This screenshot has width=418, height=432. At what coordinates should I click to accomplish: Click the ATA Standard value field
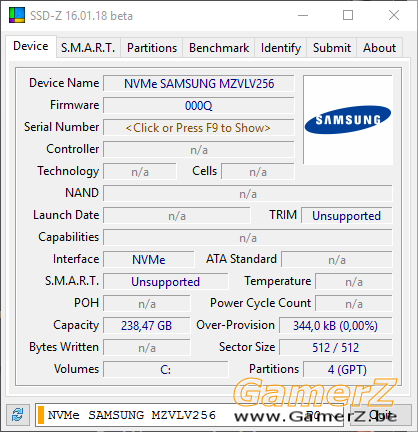pos(337,260)
